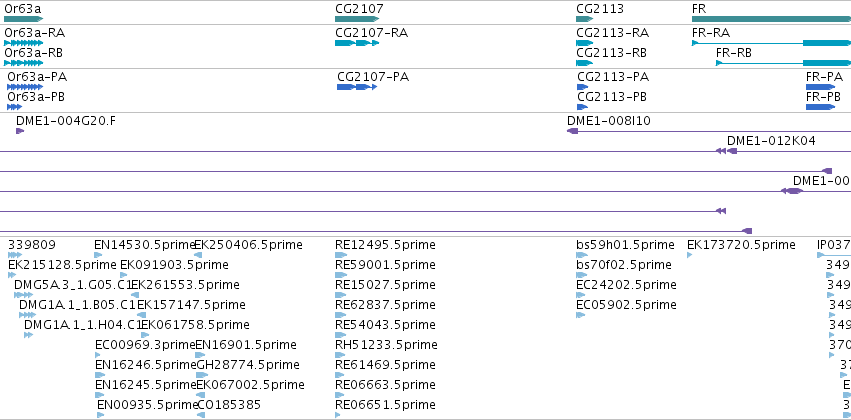This screenshot has height=420, width=851.
Task: Select the CG2113 gene arrow glyph
Action: pyautogui.click(x=585, y=19)
